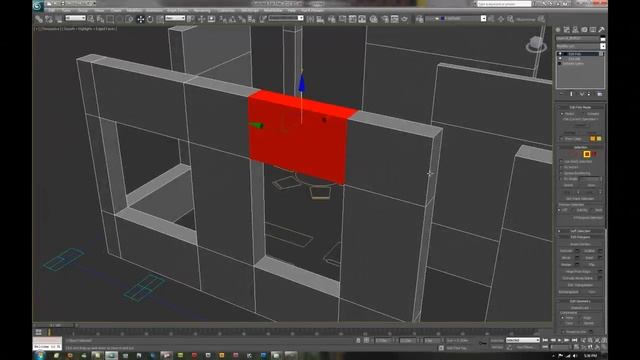Switch to the Display command panel
The height and width of the screenshot is (360, 640).
tap(593, 29)
